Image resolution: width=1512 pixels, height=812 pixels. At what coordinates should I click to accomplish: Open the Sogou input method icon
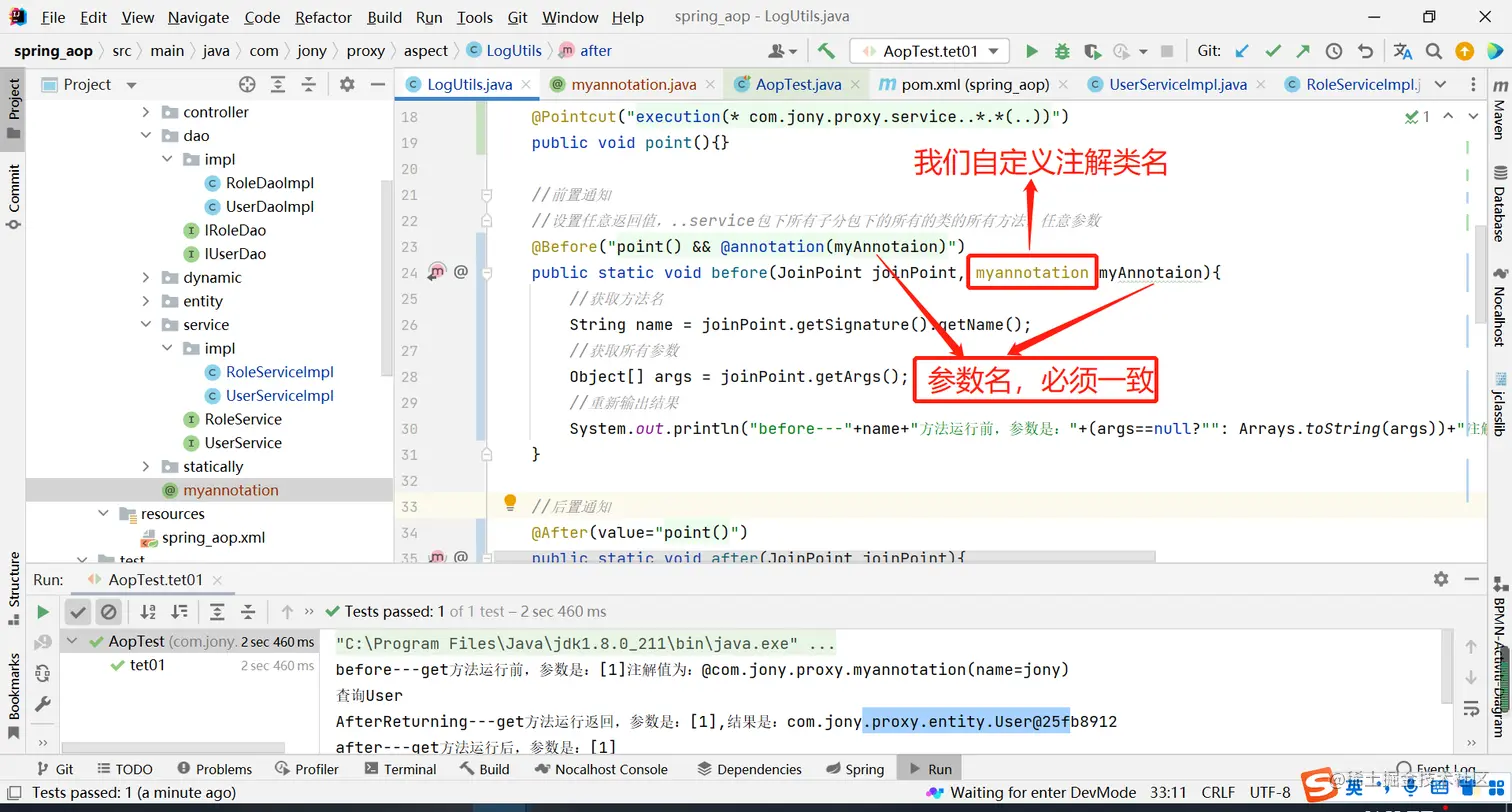[x=1320, y=783]
